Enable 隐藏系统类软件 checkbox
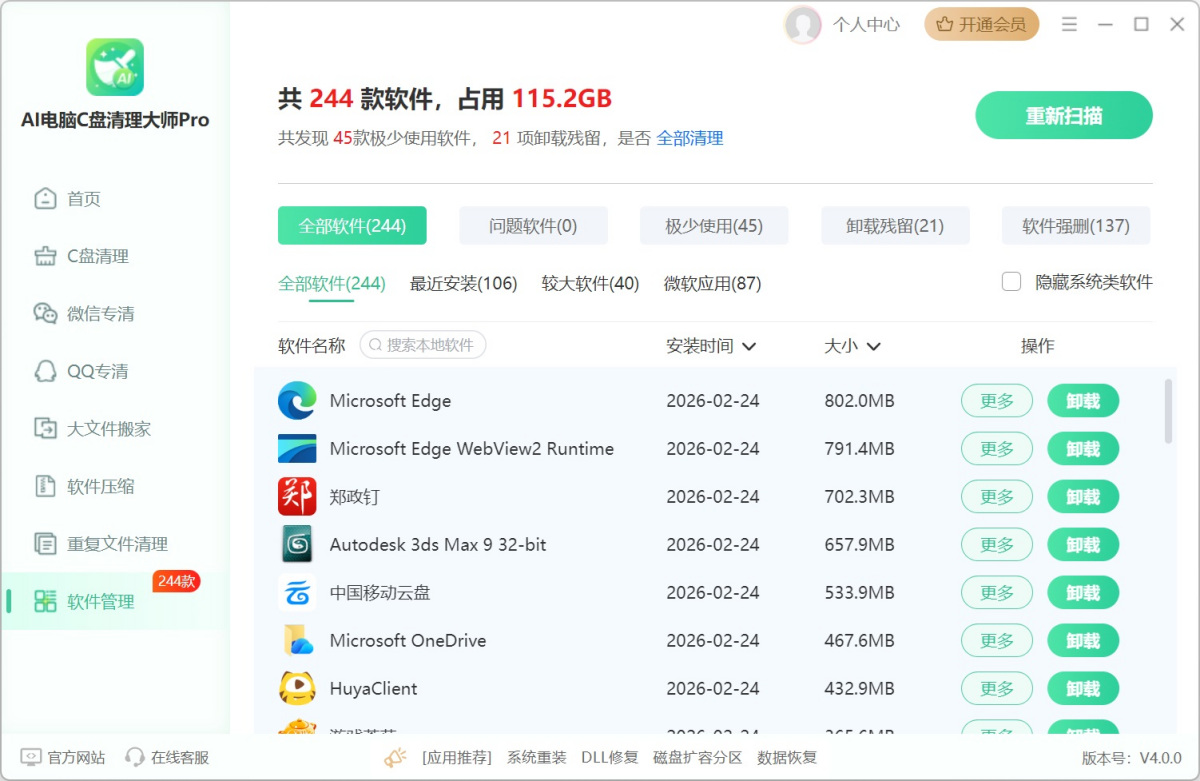Image resolution: width=1200 pixels, height=781 pixels. (1011, 282)
